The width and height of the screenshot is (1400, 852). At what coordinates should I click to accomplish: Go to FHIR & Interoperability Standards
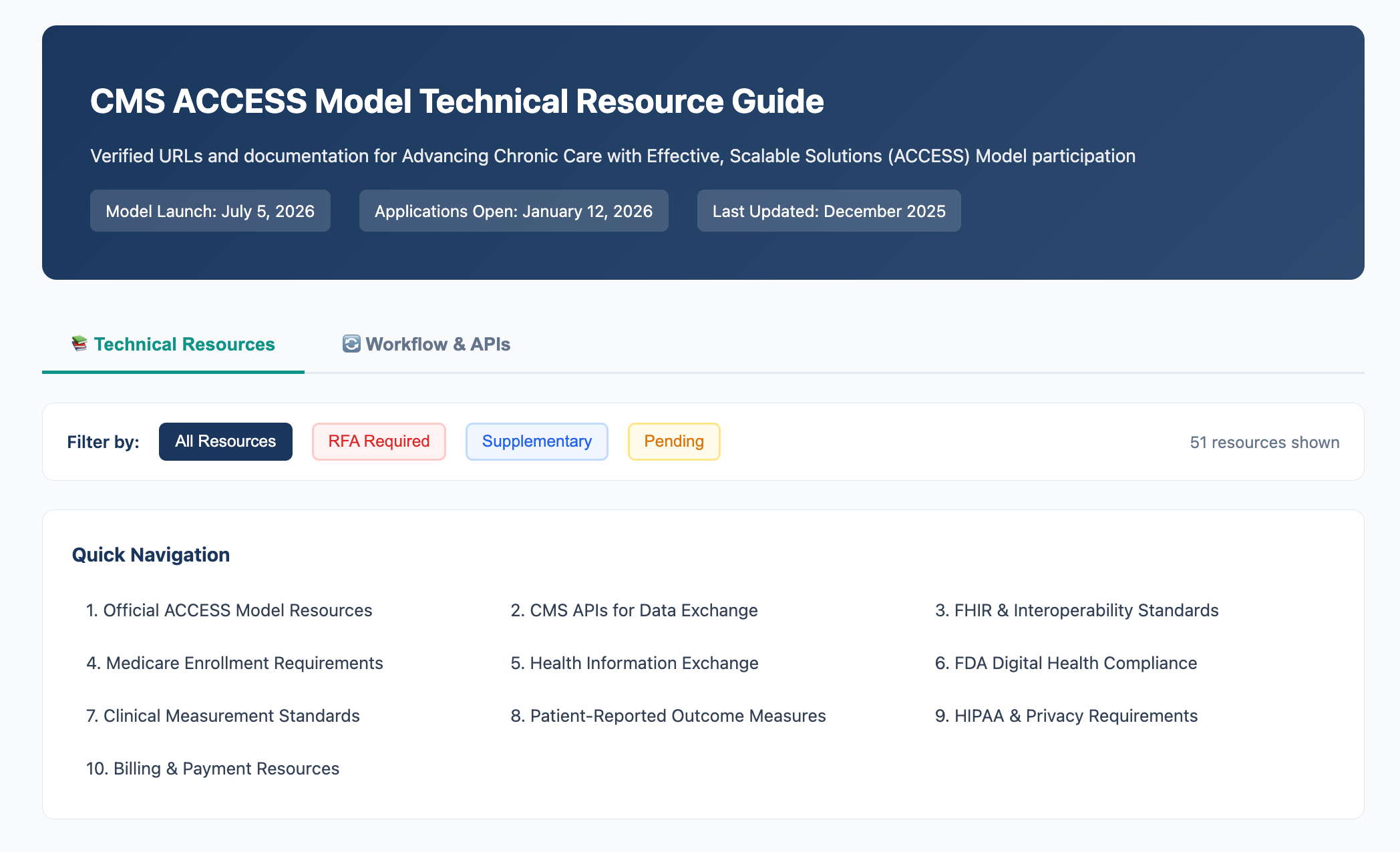(1077, 610)
